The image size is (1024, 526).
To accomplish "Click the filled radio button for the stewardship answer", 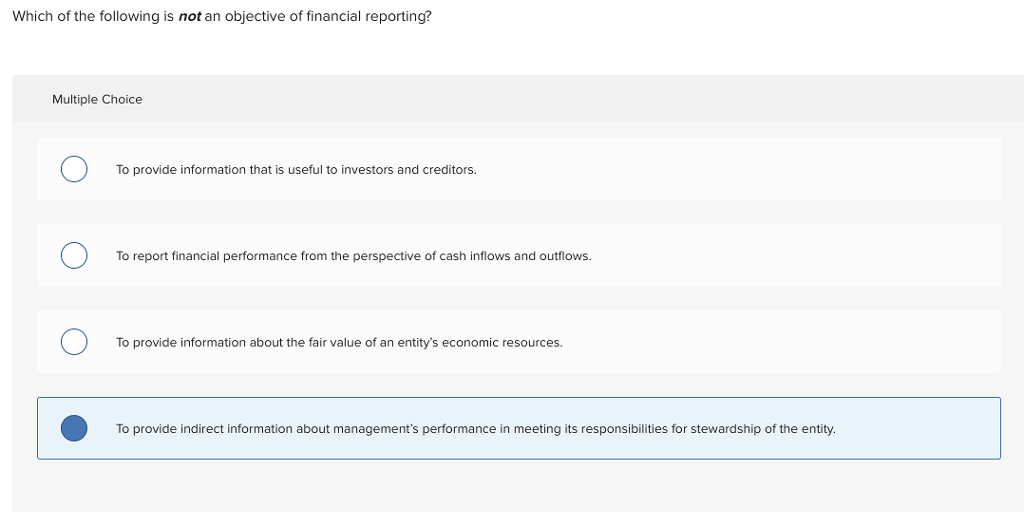I will click(73, 429).
